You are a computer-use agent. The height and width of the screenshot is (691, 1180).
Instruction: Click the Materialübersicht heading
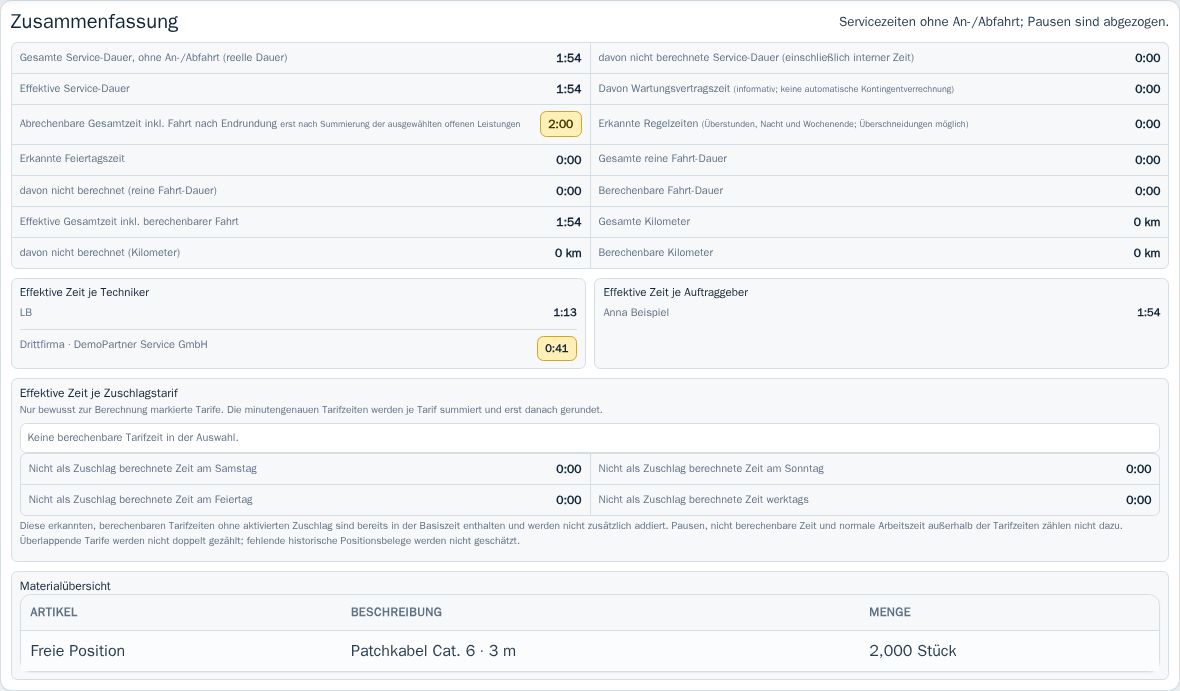[x=65, y=586]
